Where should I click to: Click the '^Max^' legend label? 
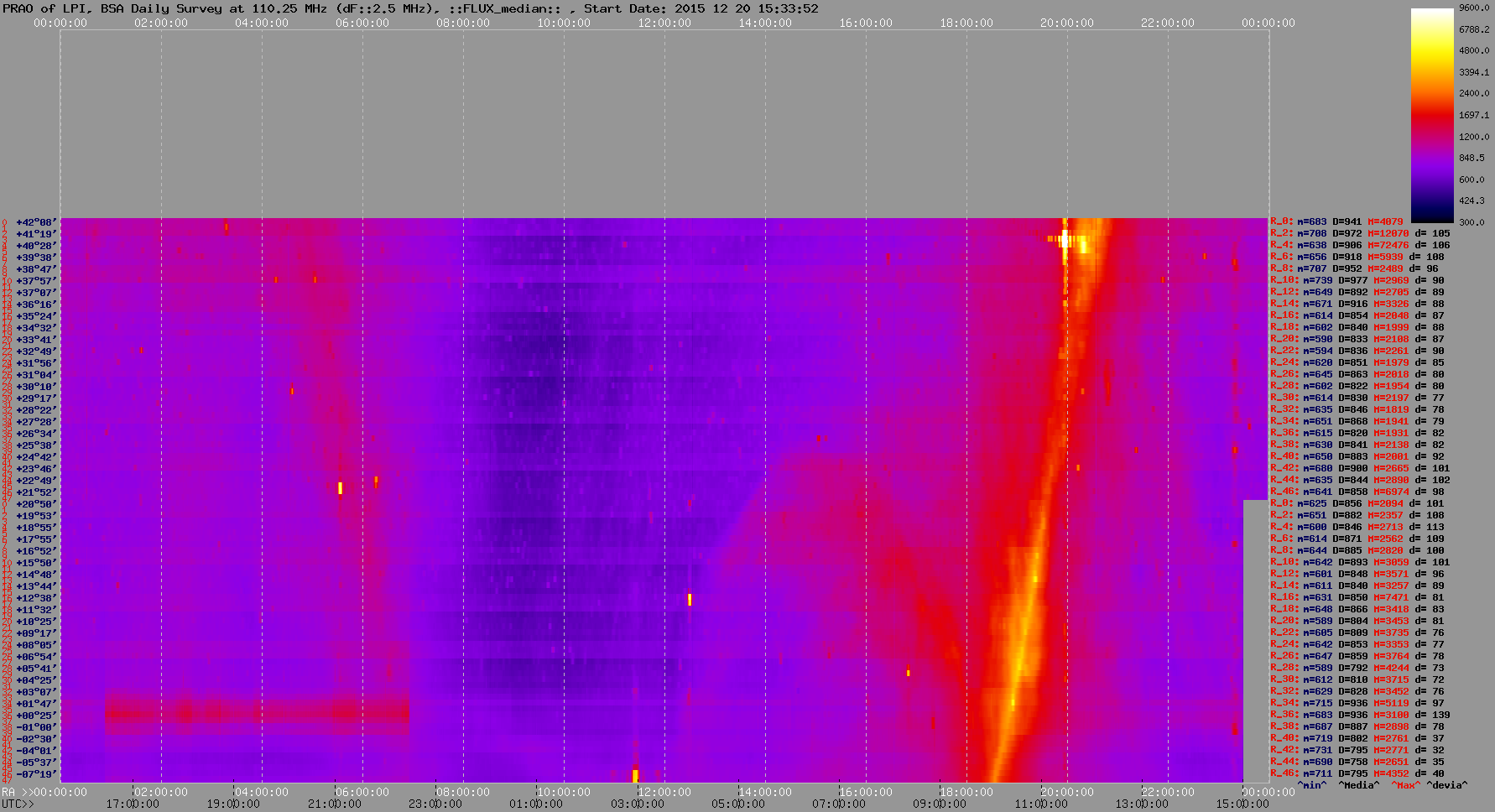click(x=1406, y=785)
